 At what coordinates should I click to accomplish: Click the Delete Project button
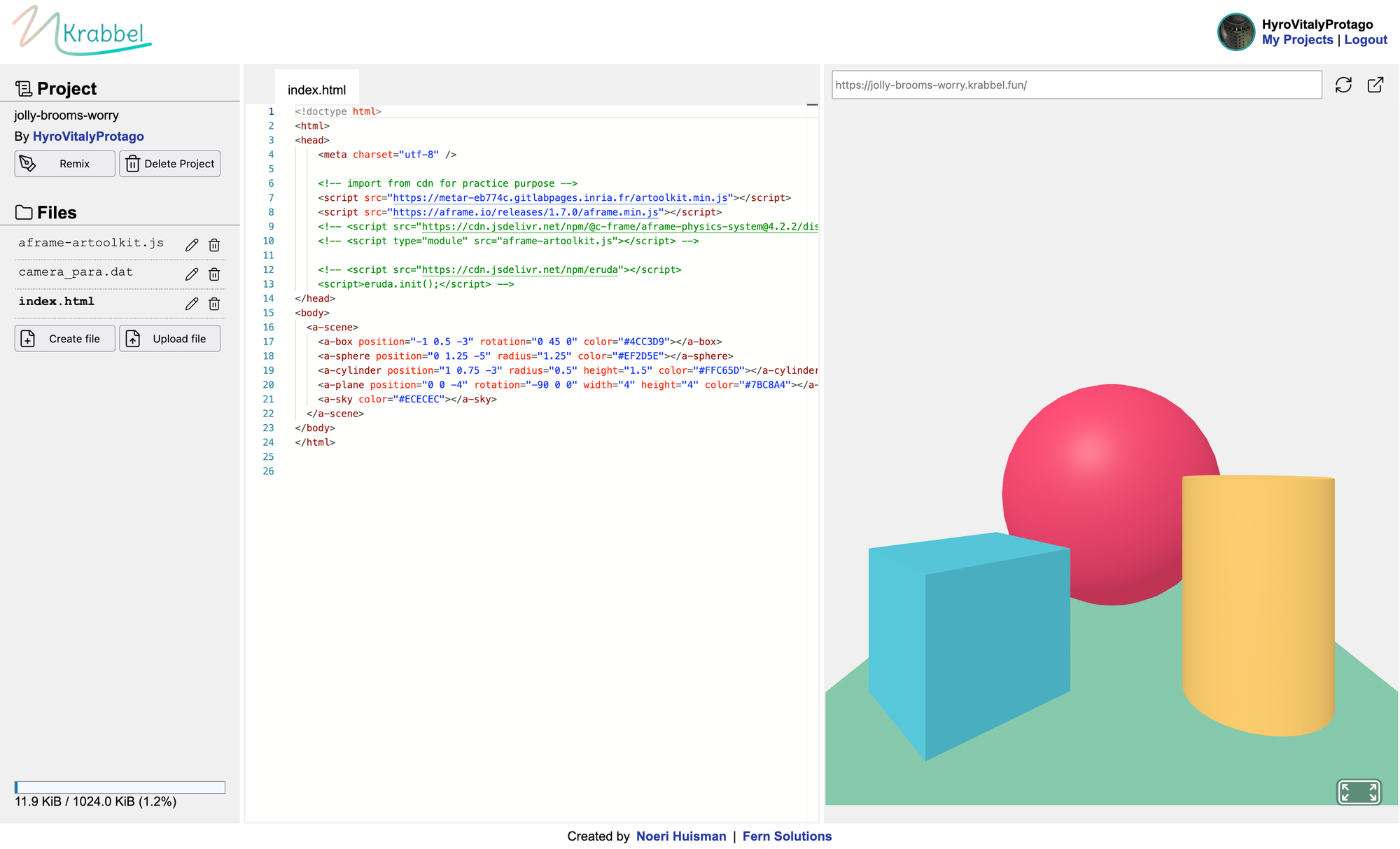[169, 164]
